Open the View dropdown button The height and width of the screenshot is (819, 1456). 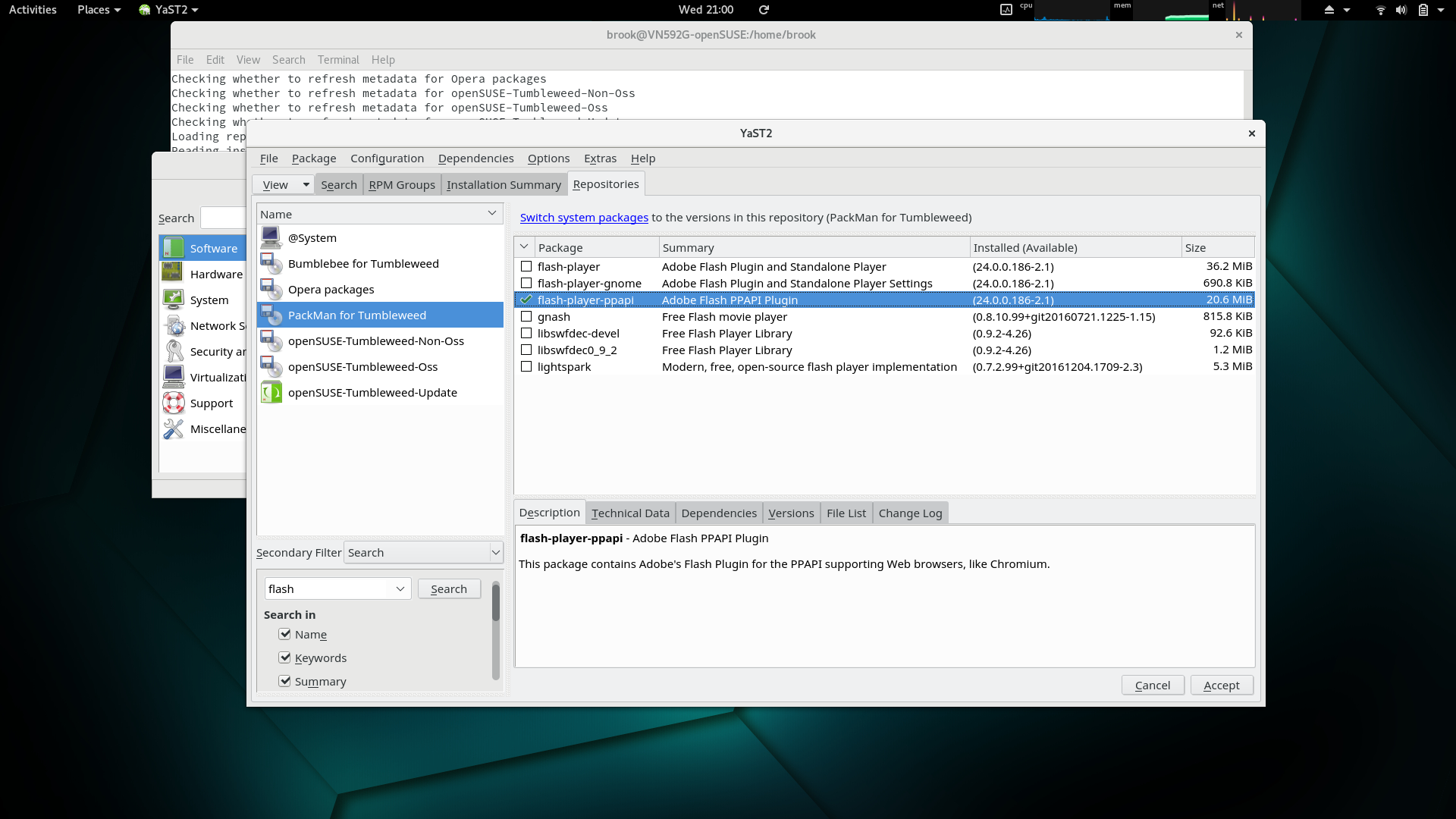pos(283,184)
